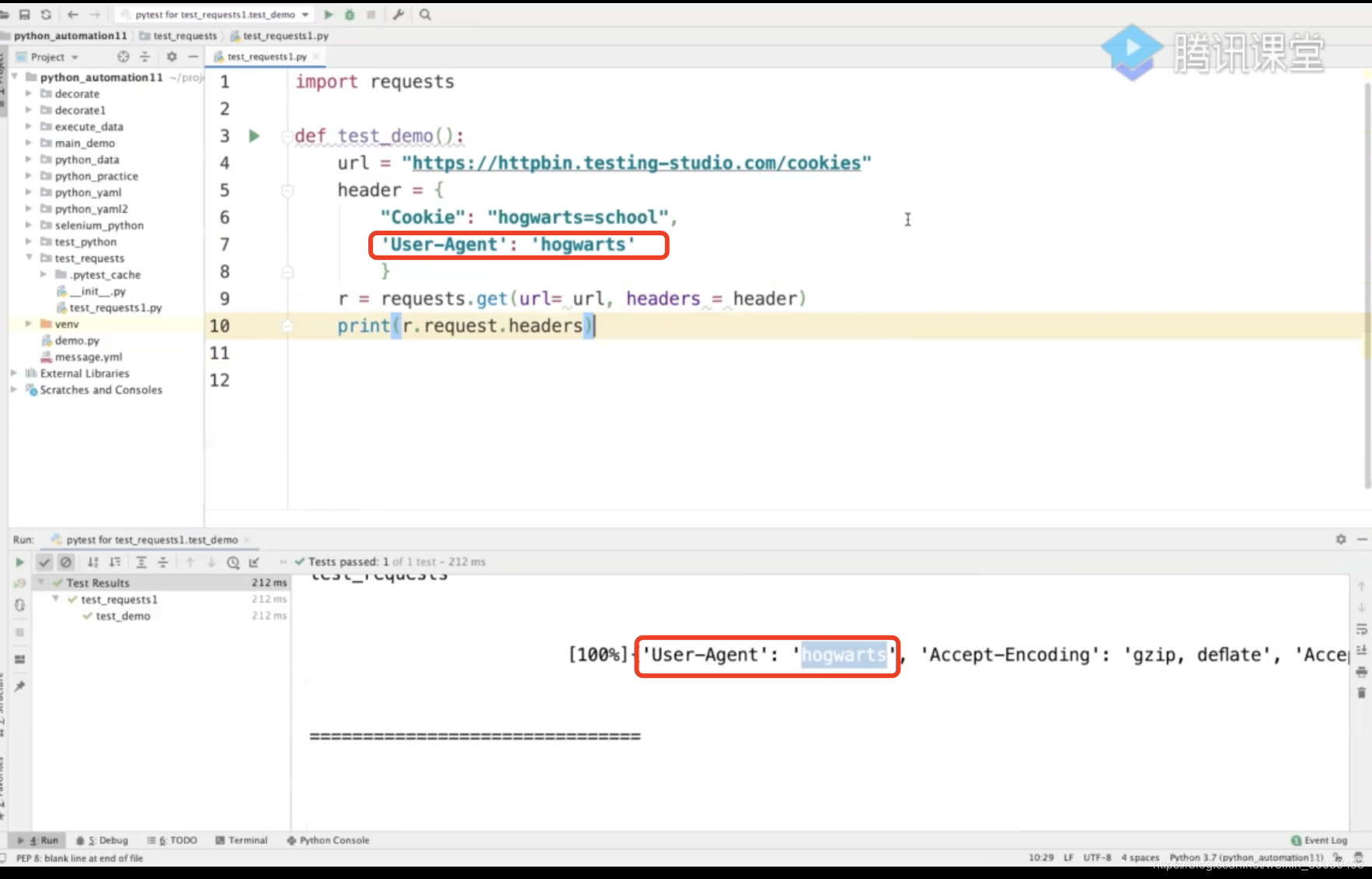
Task: Sort tests by duration in Run toolbar
Action: pyautogui.click(x=115, y=562)
